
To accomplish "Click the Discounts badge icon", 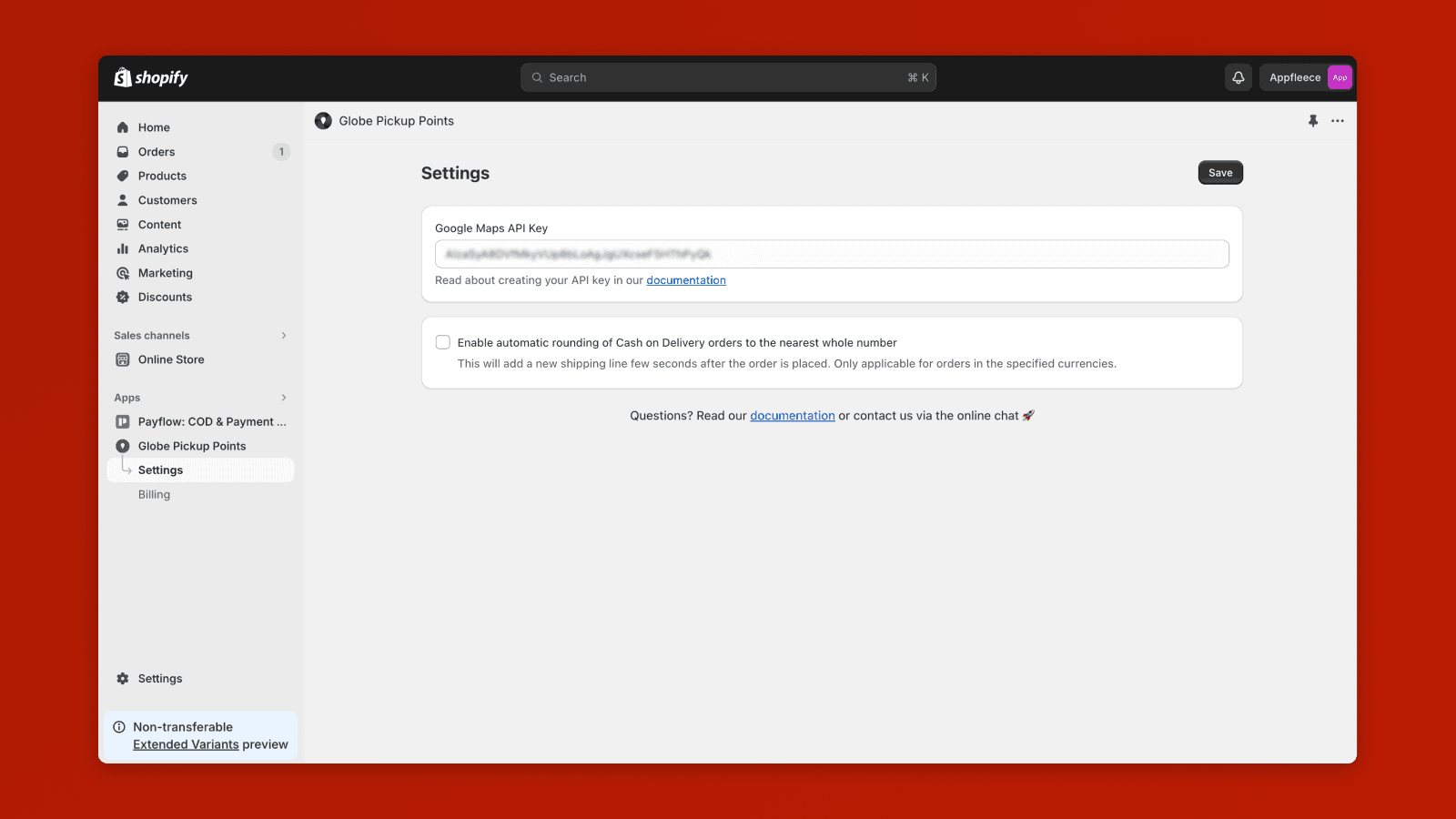I will click(123, 297).
